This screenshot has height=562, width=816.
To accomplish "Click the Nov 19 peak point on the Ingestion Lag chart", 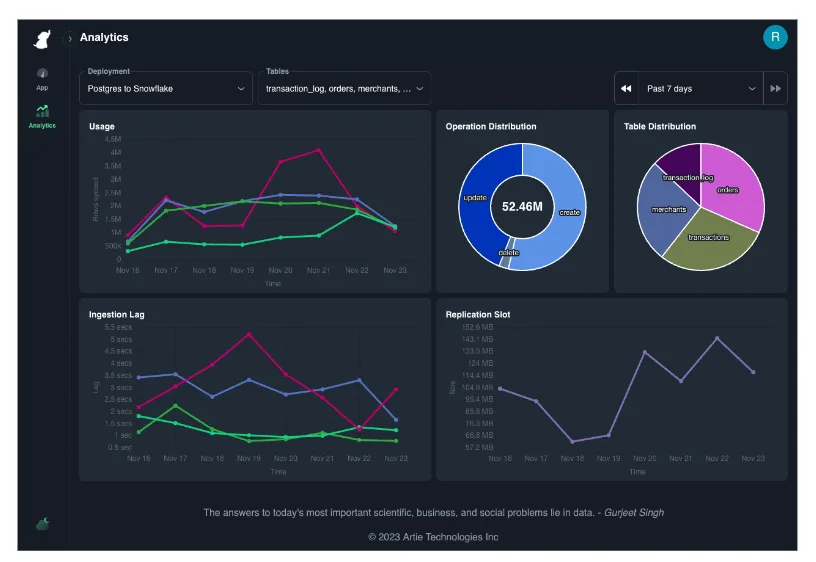I will tap(249, 334).
